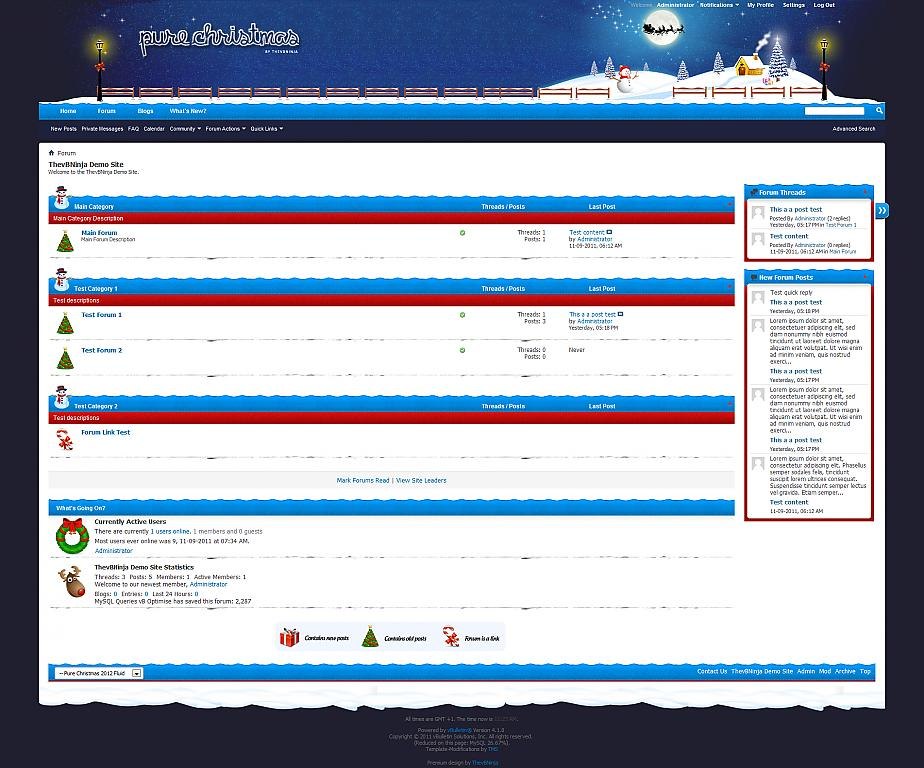Open Private Messages
This screenshot has width=924, height=768.
pyautogui.click(x=103, y=128)
